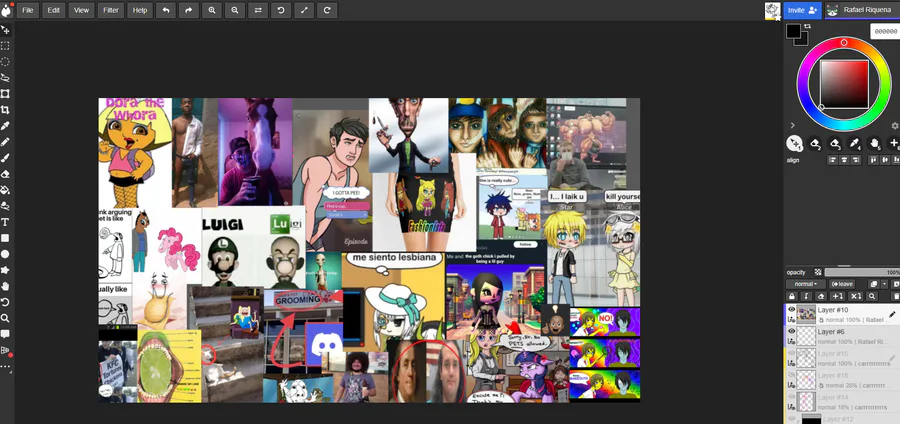Rotate the view counter-clockwise
900x424 pixels.
pos(281,10)
